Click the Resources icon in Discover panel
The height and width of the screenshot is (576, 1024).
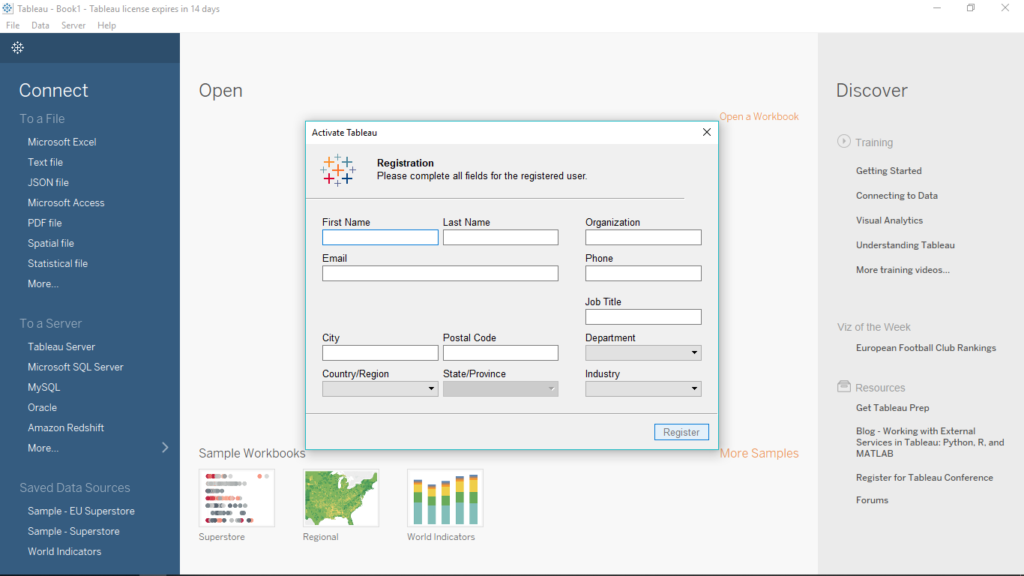click(845, 387)
